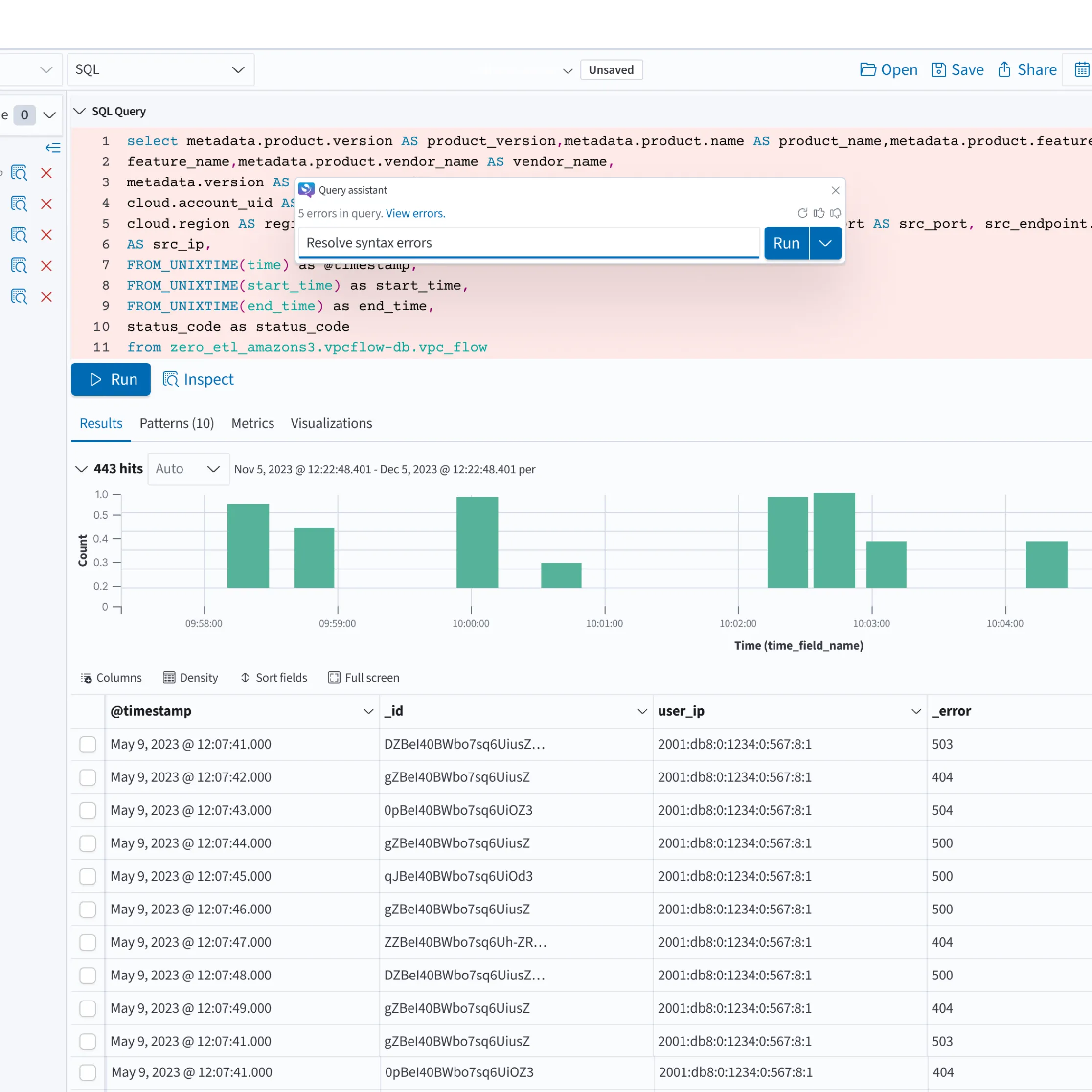
Task: Select the row at 12:07:45.000
Action: click(88, 876)
